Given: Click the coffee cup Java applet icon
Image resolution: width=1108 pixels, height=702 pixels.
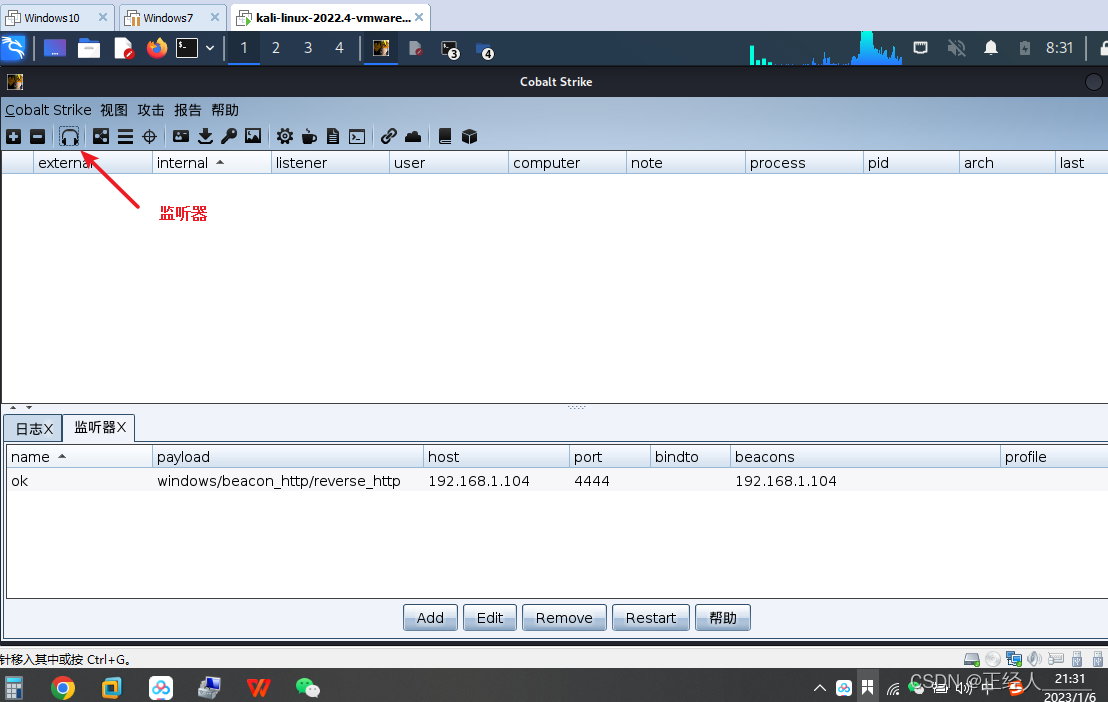Looking at the screenshot, I should click(x=309, y=136).
